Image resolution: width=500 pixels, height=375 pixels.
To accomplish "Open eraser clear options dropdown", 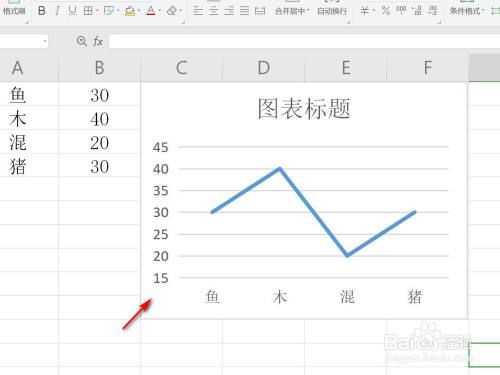I will (180, 11).
